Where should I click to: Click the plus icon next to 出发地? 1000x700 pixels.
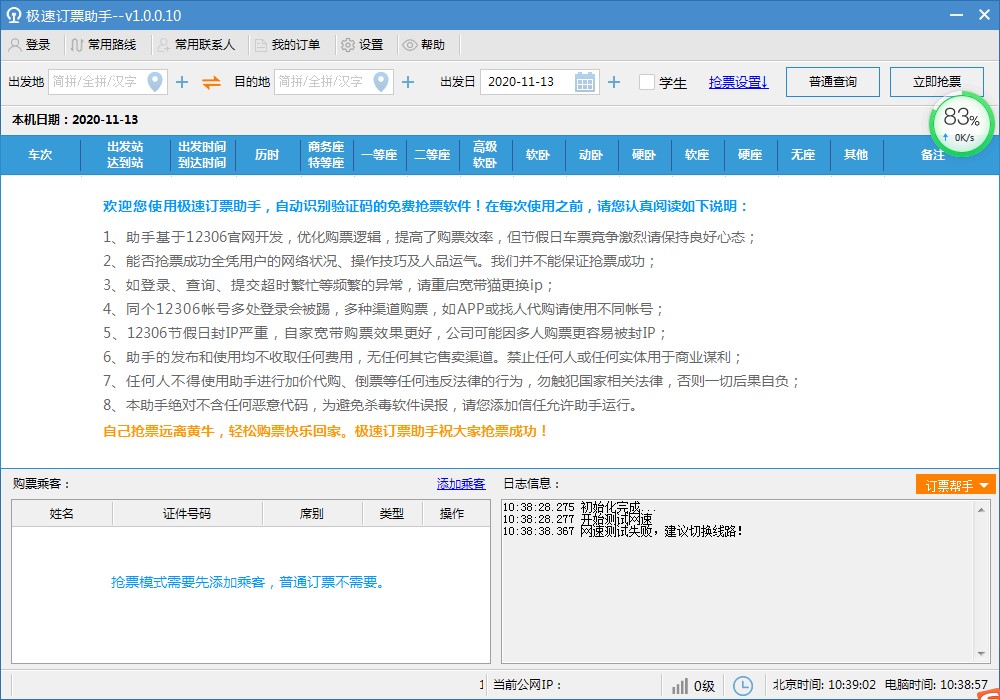[x=182, y=82]
